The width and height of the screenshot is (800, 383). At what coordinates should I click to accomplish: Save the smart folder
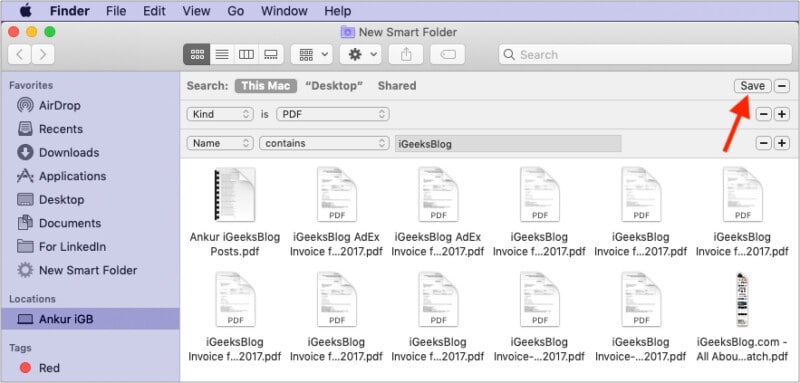click(753, 86)
